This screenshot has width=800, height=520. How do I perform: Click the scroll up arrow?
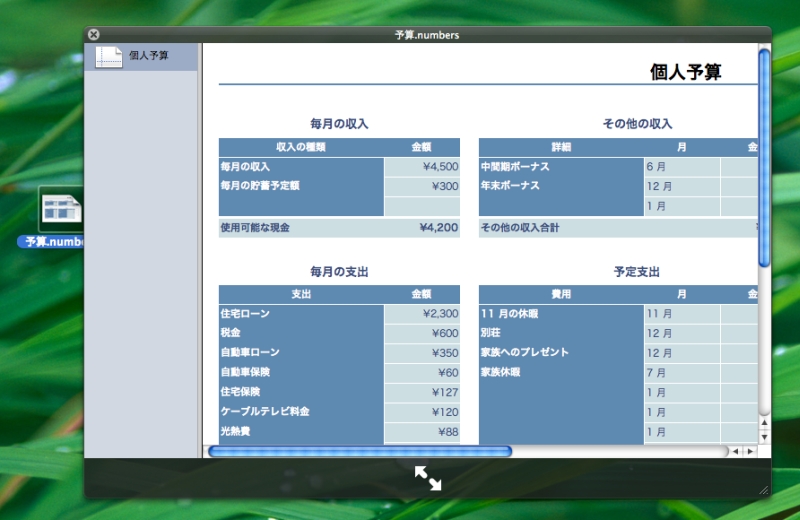point(765,423)
